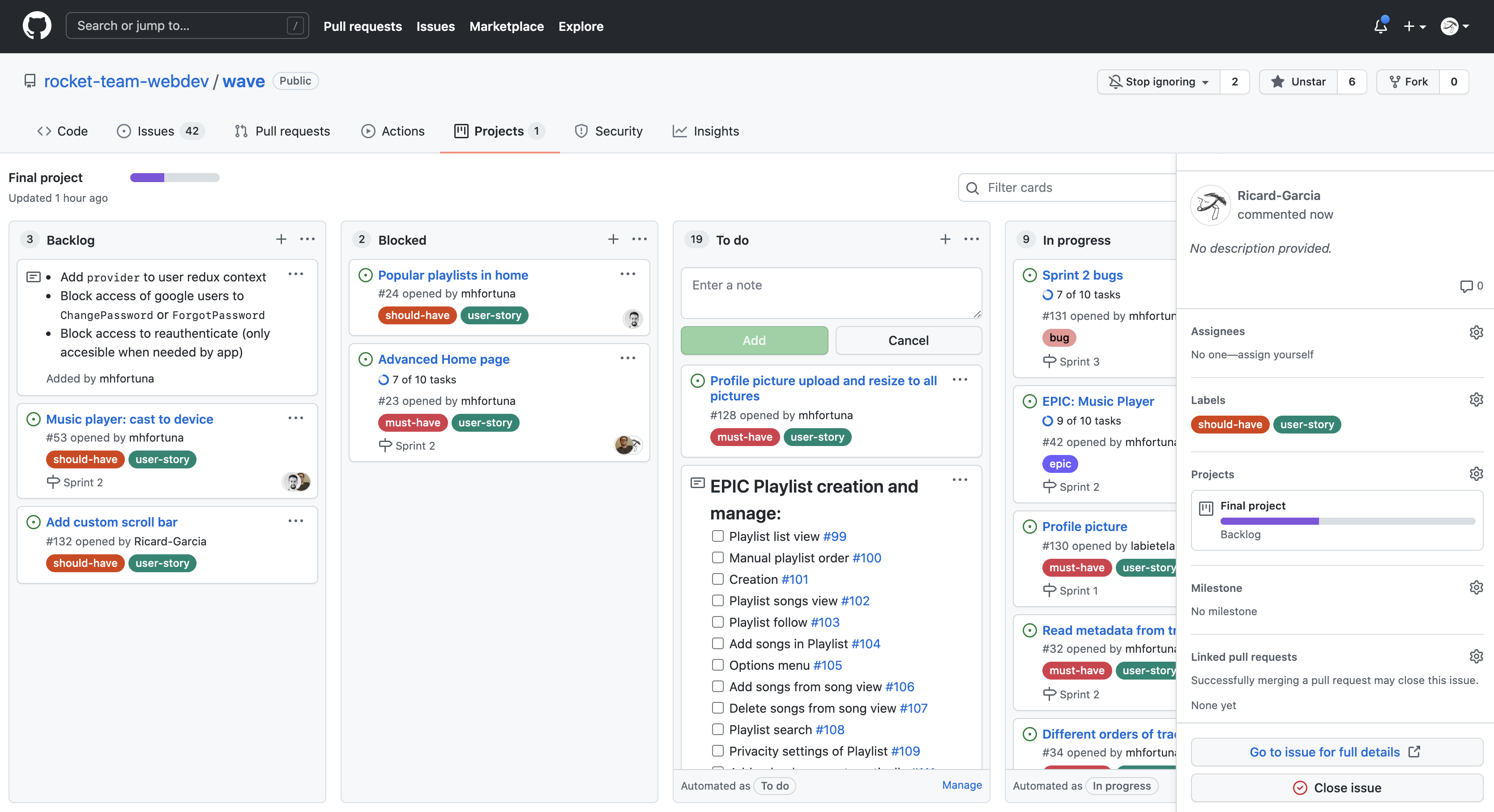Open the Issues repository tab

tap(156, 131)
